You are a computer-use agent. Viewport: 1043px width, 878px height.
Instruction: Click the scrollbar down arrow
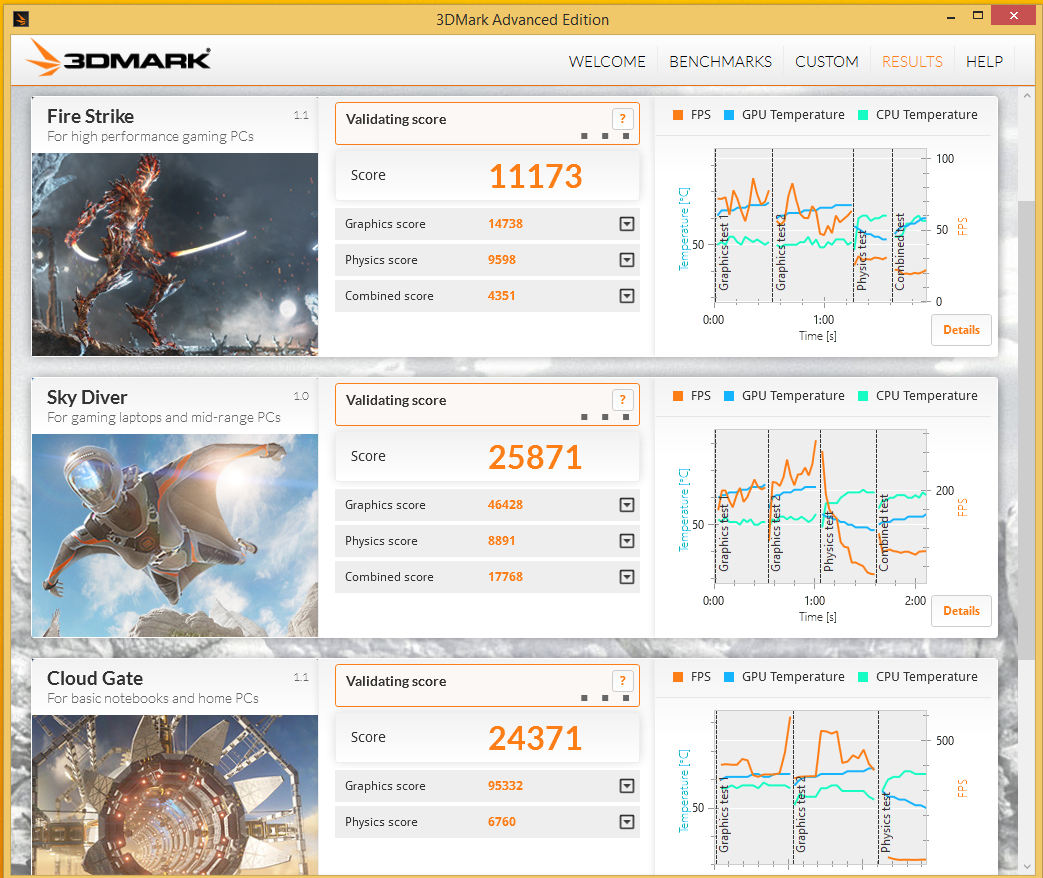[x=1027, y=867]
